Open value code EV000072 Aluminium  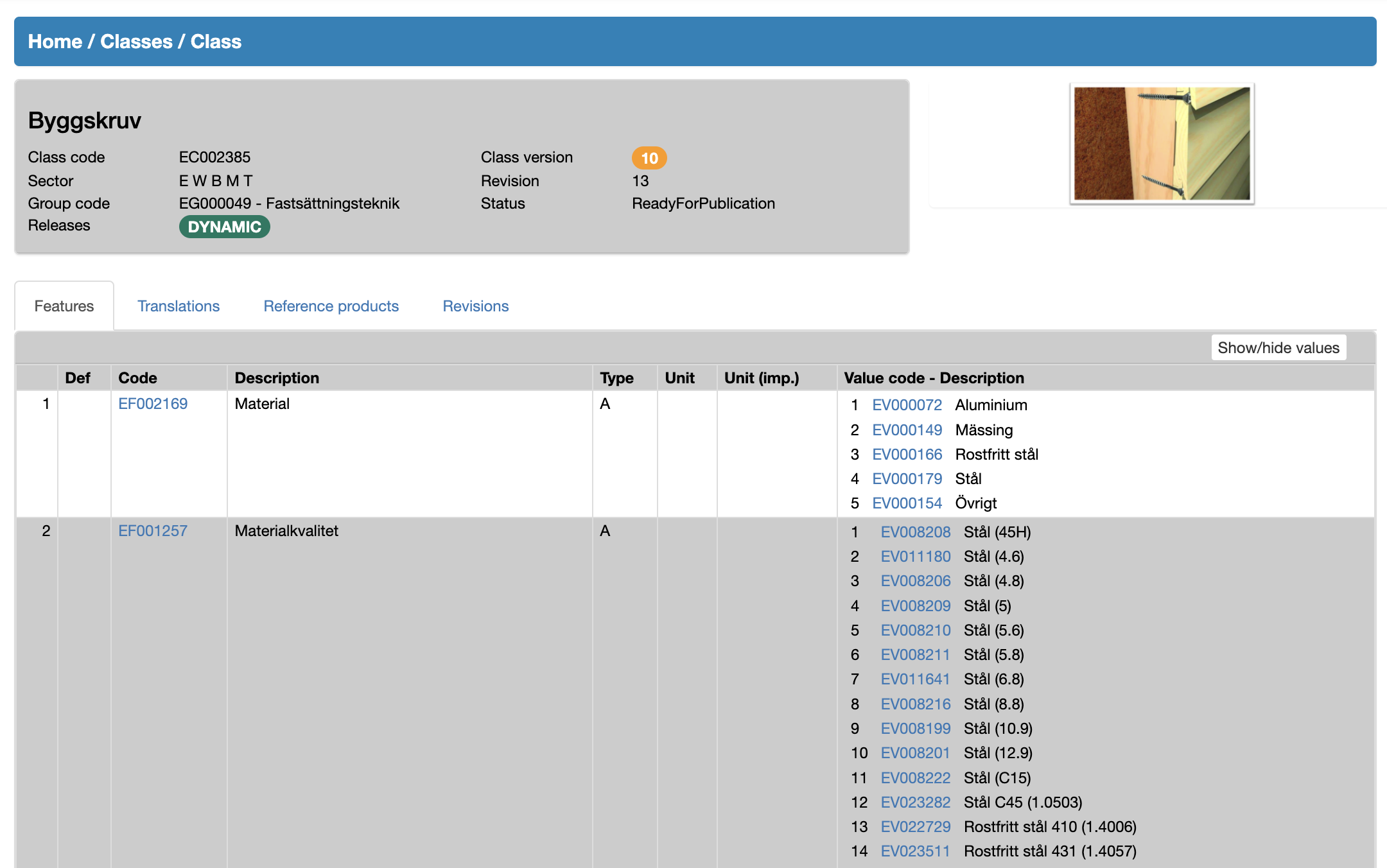[907, 405]
